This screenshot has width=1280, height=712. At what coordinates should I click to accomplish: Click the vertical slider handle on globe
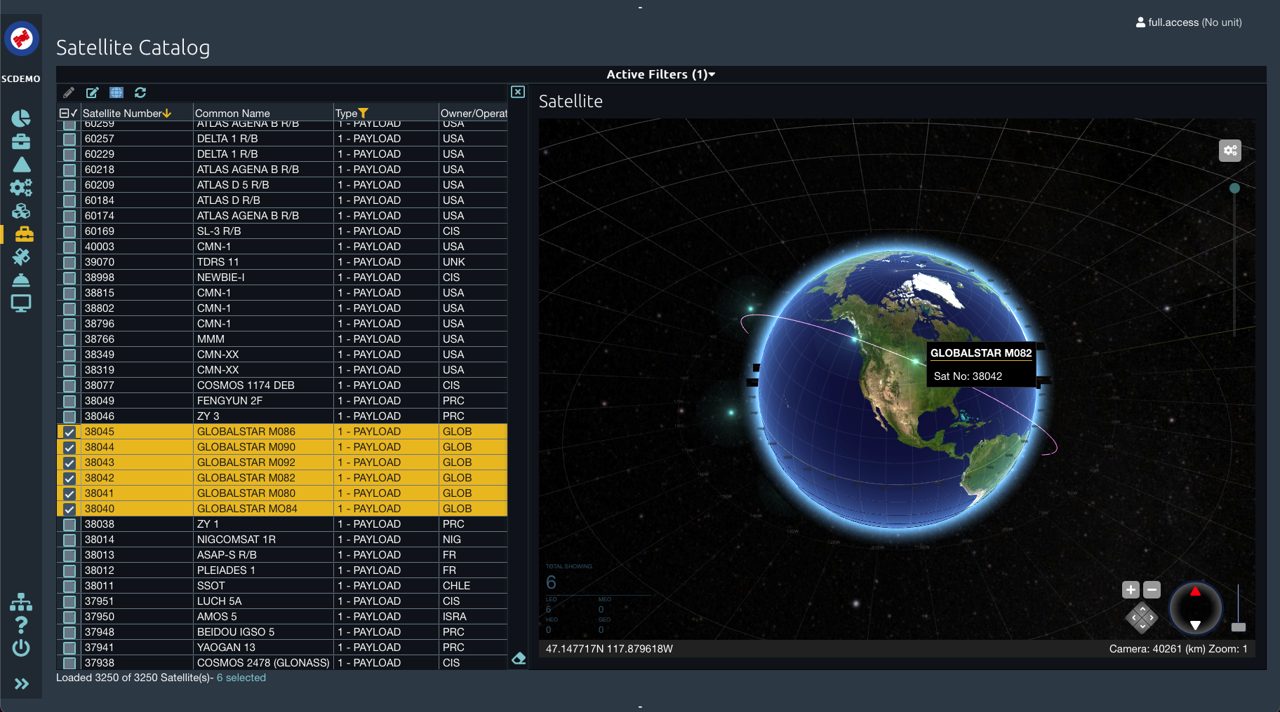pos(1235,188)
